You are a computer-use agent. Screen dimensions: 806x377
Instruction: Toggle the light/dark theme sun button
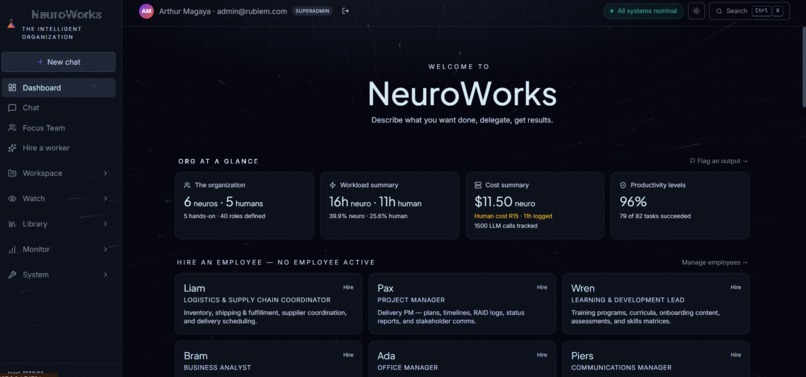pyautogui.click(x=696, y=11)
